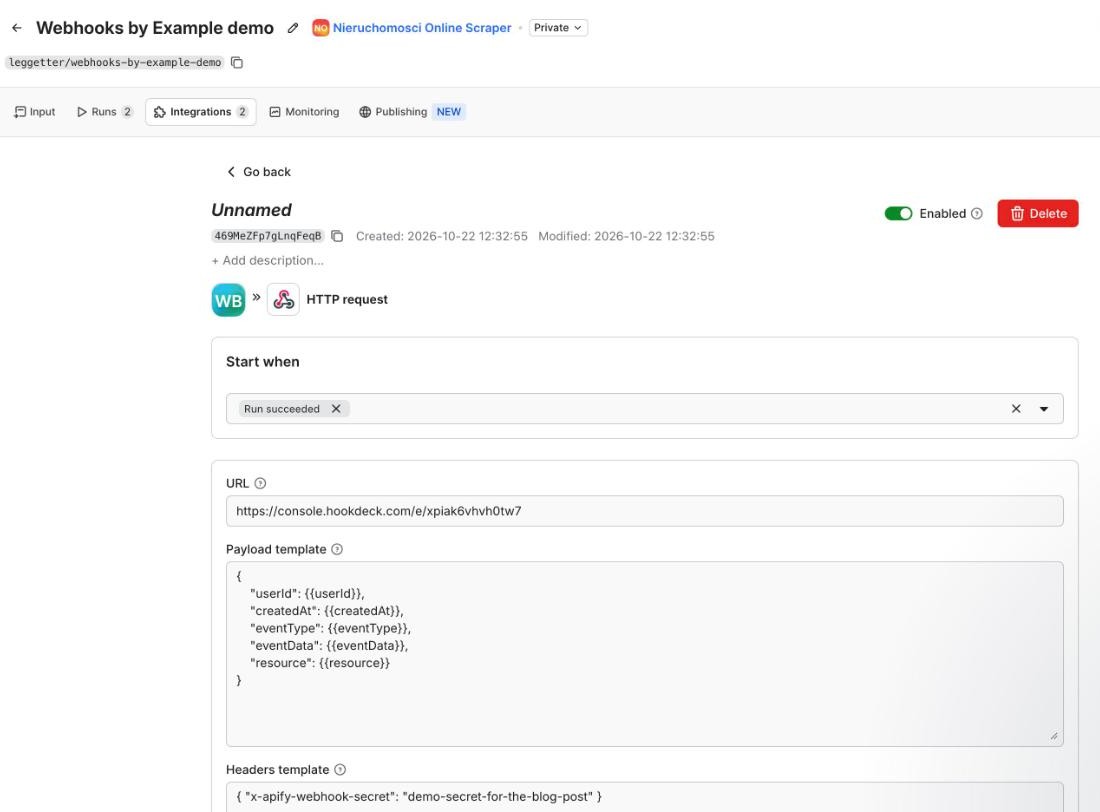Remove the Run succeeded event chip
Viewport: 1100px width, 812px height.
336,408
